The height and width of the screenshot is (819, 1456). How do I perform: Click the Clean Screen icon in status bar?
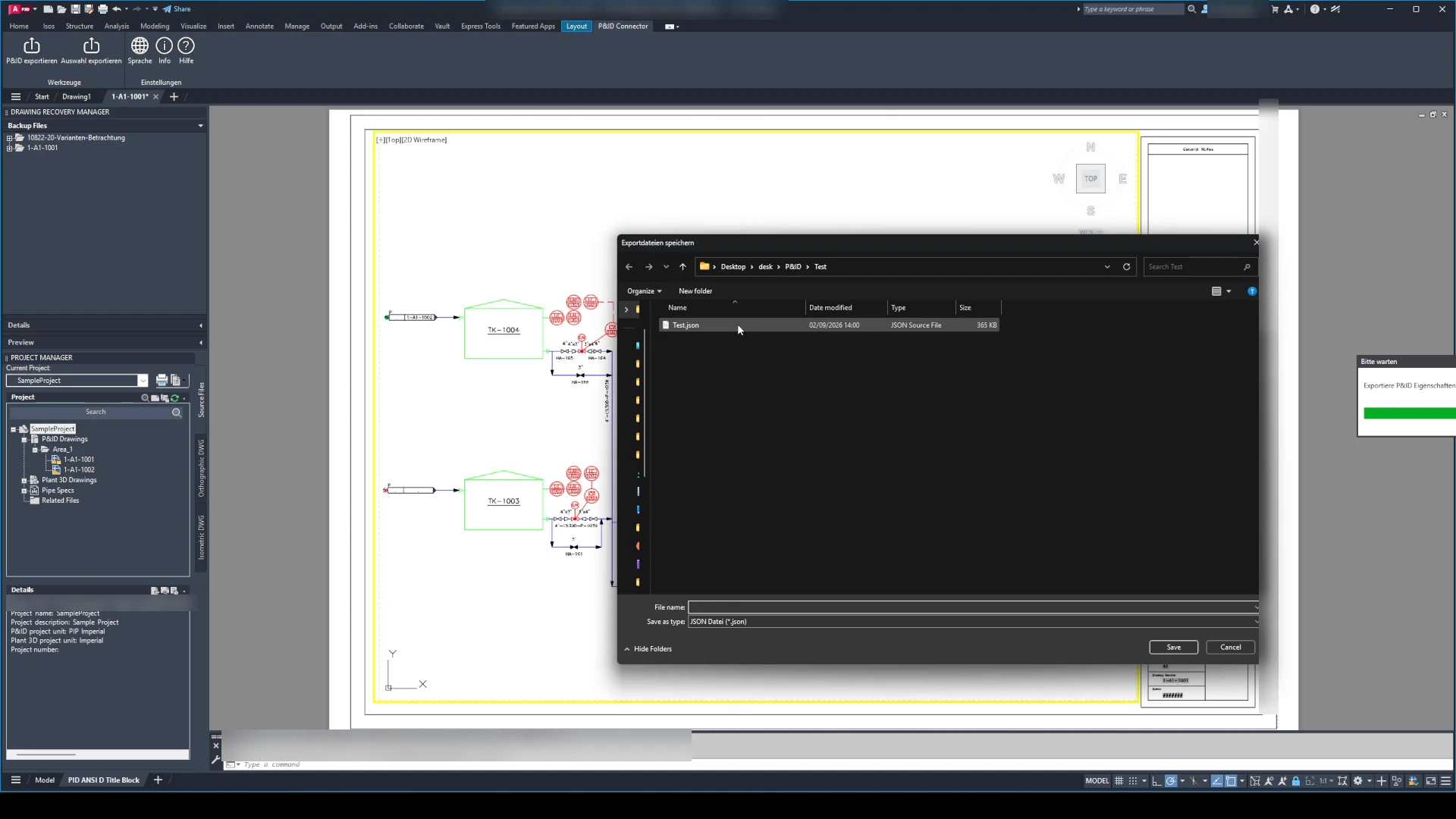pyautogui.click(x=1431, y=781)
